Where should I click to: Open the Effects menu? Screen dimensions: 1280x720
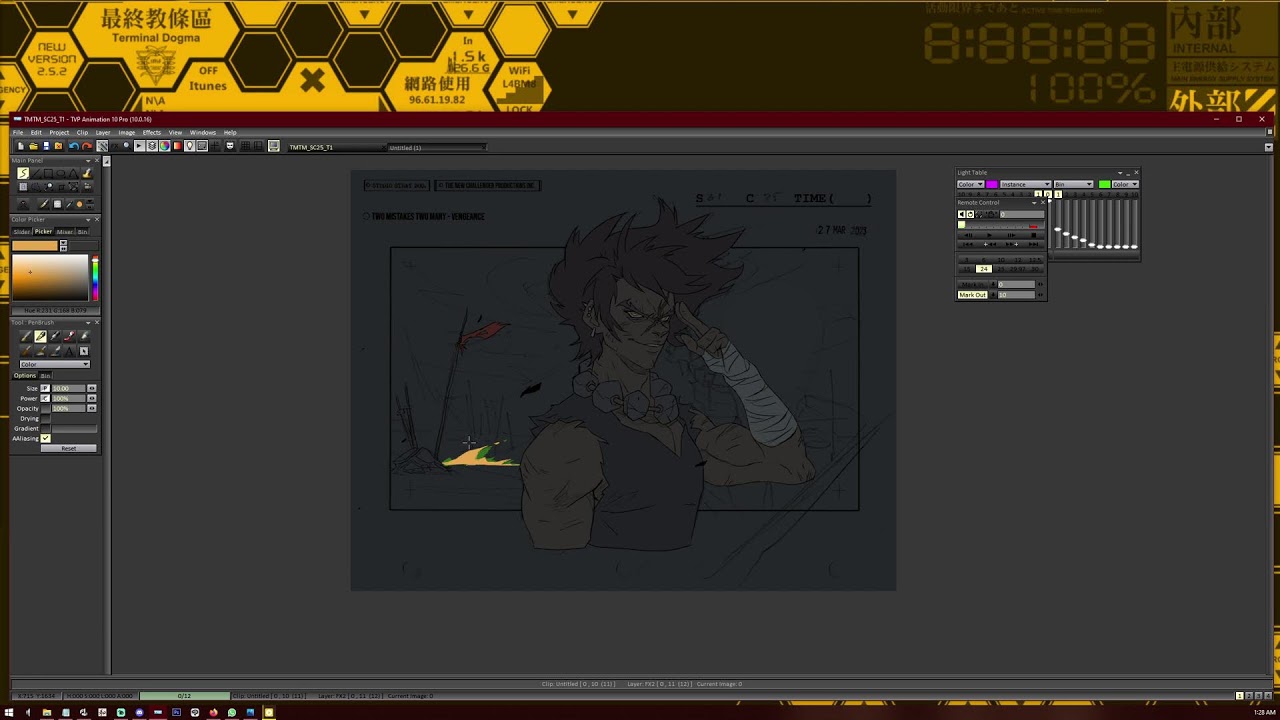coord(152,132)
